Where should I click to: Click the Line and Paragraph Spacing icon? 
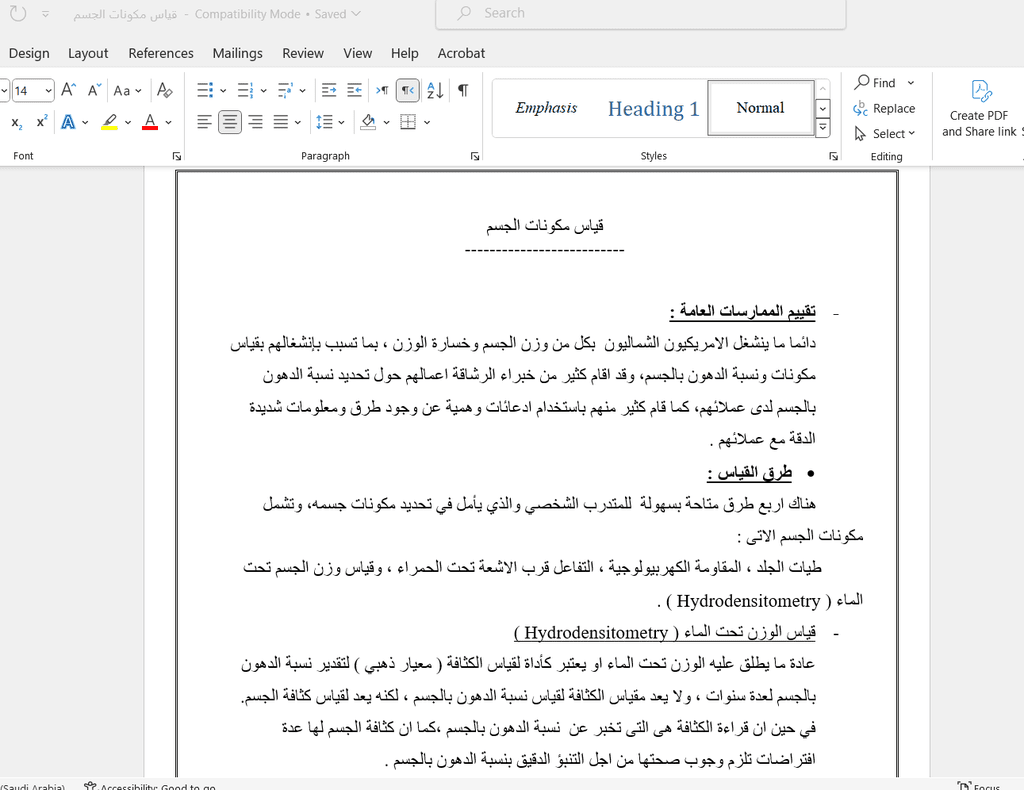[x=325, y=122]
